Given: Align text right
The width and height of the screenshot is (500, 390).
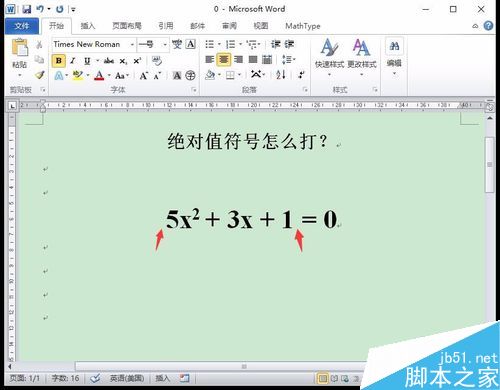Looking at the screenshot, I should point(238,60).
